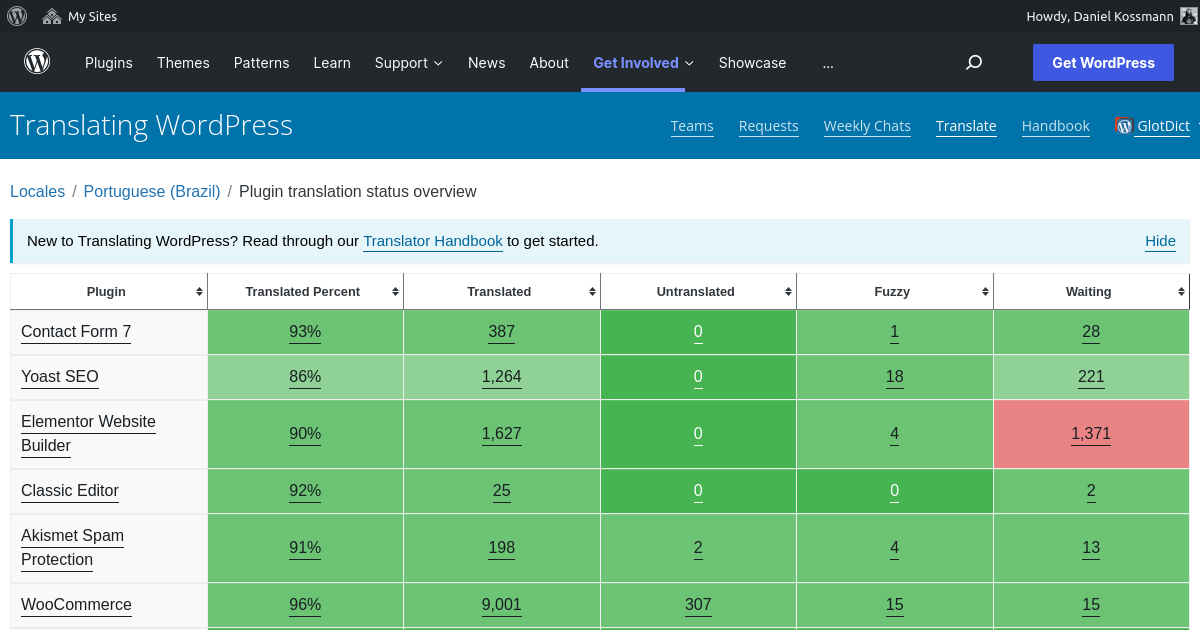Open Elementor Website Builder plugin
The width and height of the screenshot is (1200, 630).
coord(88,434)
